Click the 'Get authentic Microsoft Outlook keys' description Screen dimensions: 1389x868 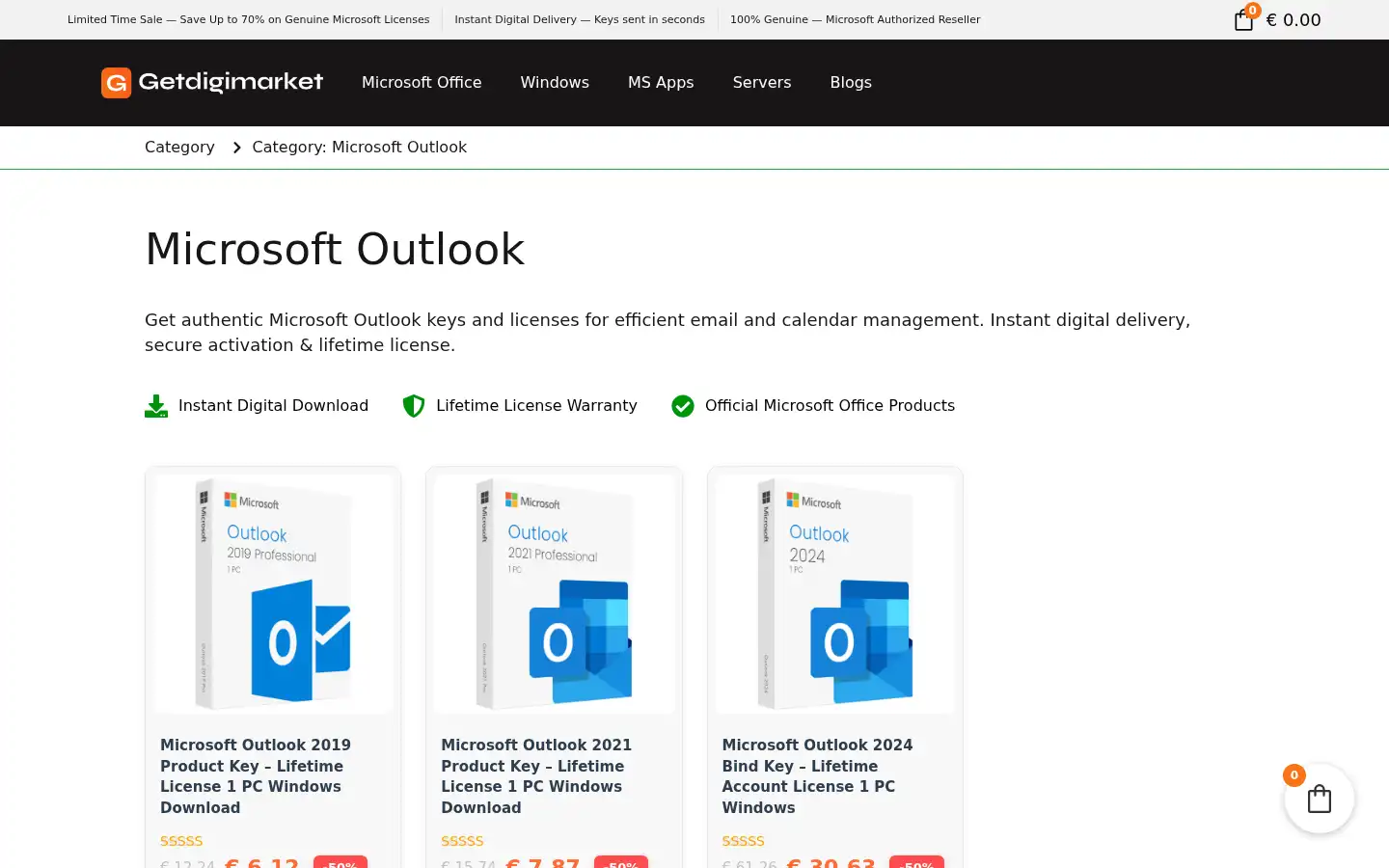667,333
